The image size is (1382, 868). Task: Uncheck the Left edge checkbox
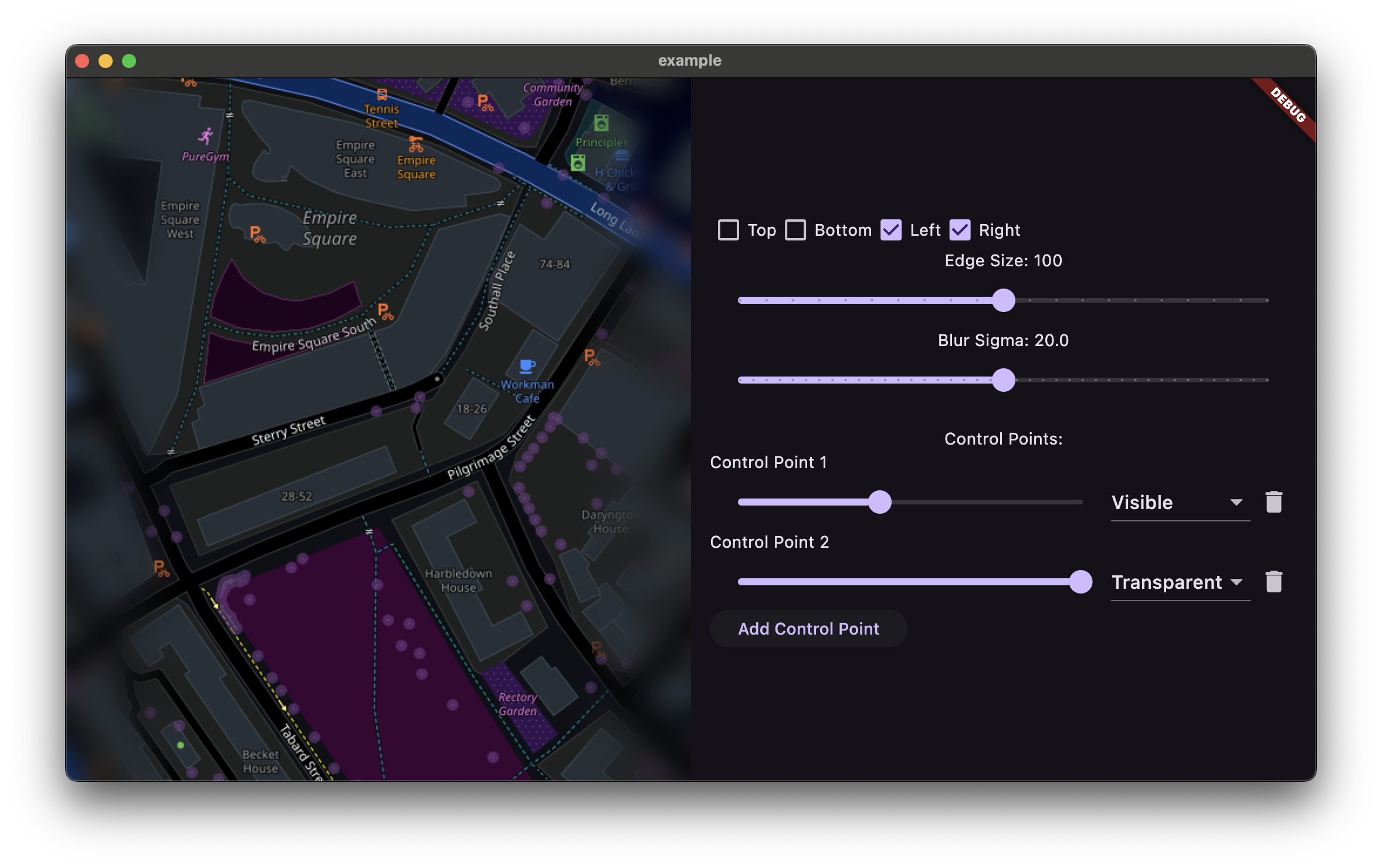(x=891, y=230)
